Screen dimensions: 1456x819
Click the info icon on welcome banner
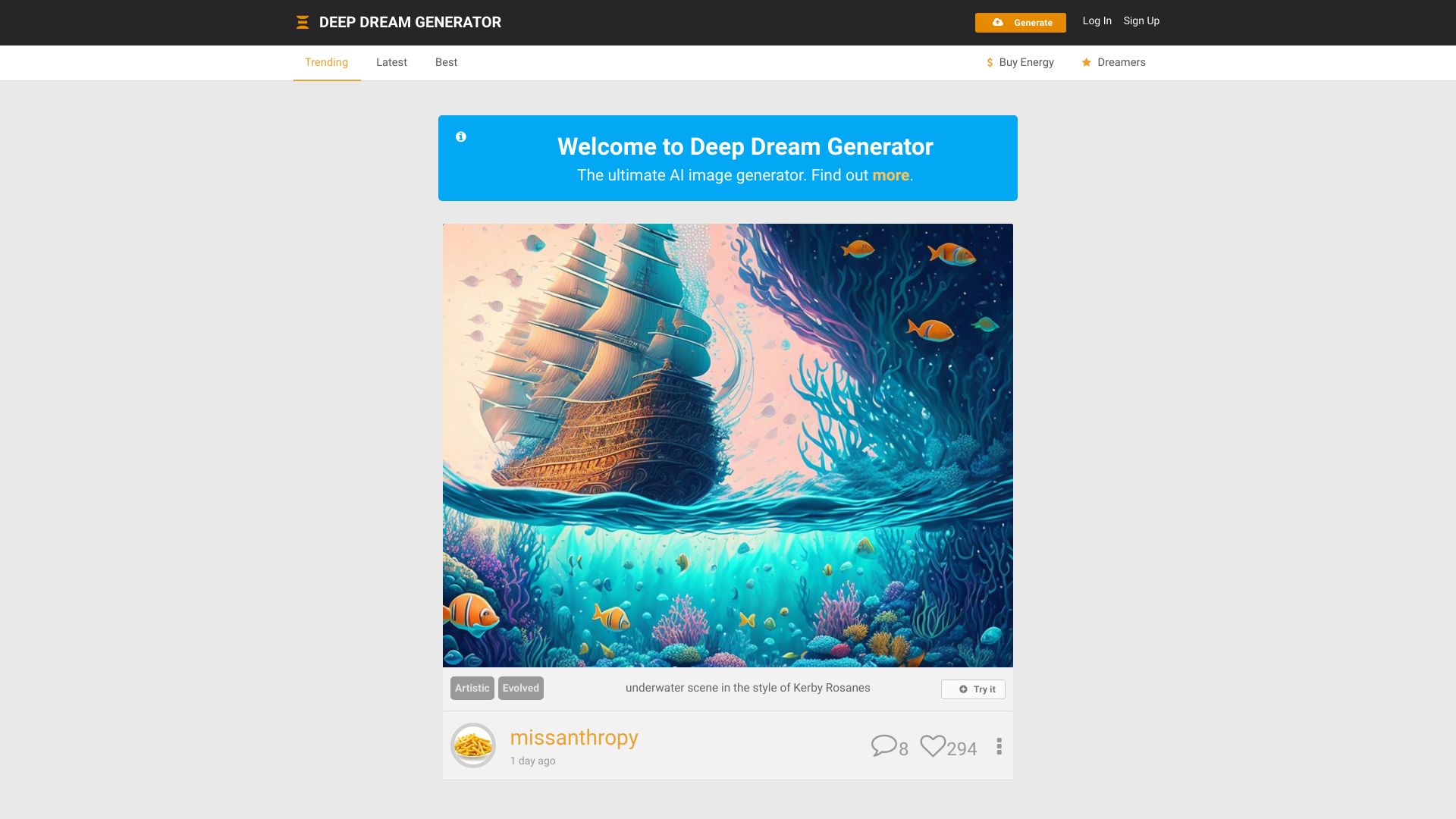(460, 136)
